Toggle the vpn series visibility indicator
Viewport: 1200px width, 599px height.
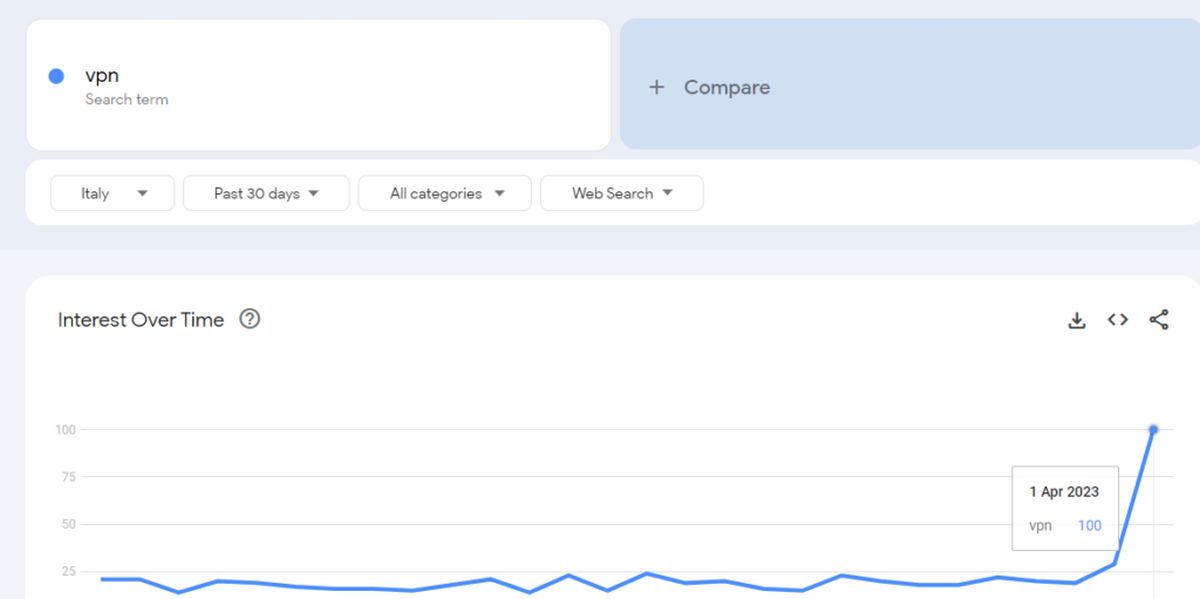(56, 75)
